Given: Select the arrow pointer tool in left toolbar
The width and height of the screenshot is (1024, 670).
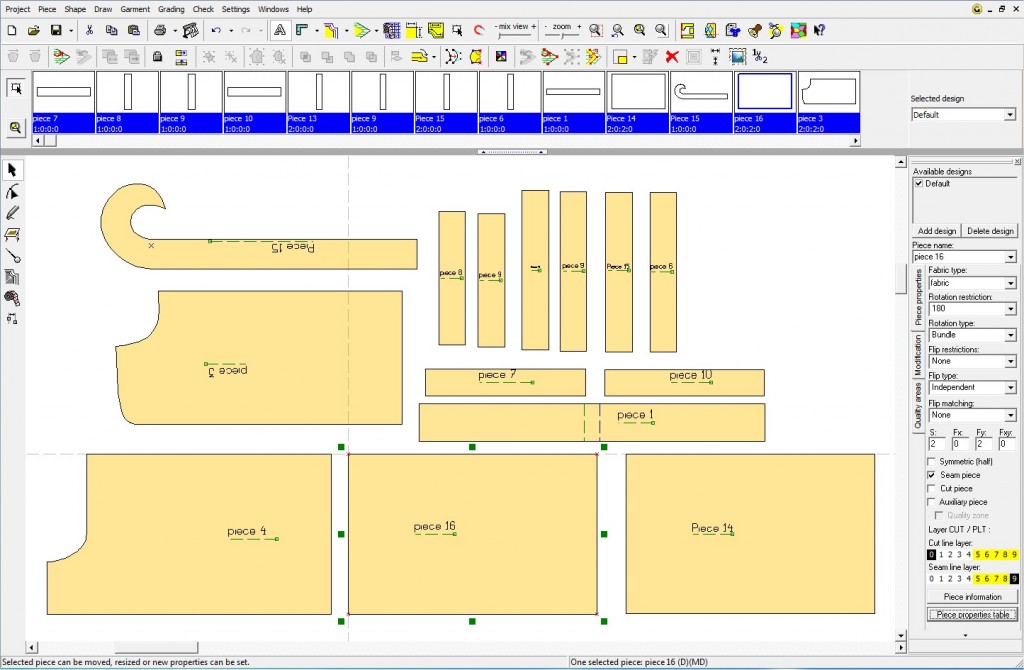Looking at the screenshot, I should click(13, 170).
